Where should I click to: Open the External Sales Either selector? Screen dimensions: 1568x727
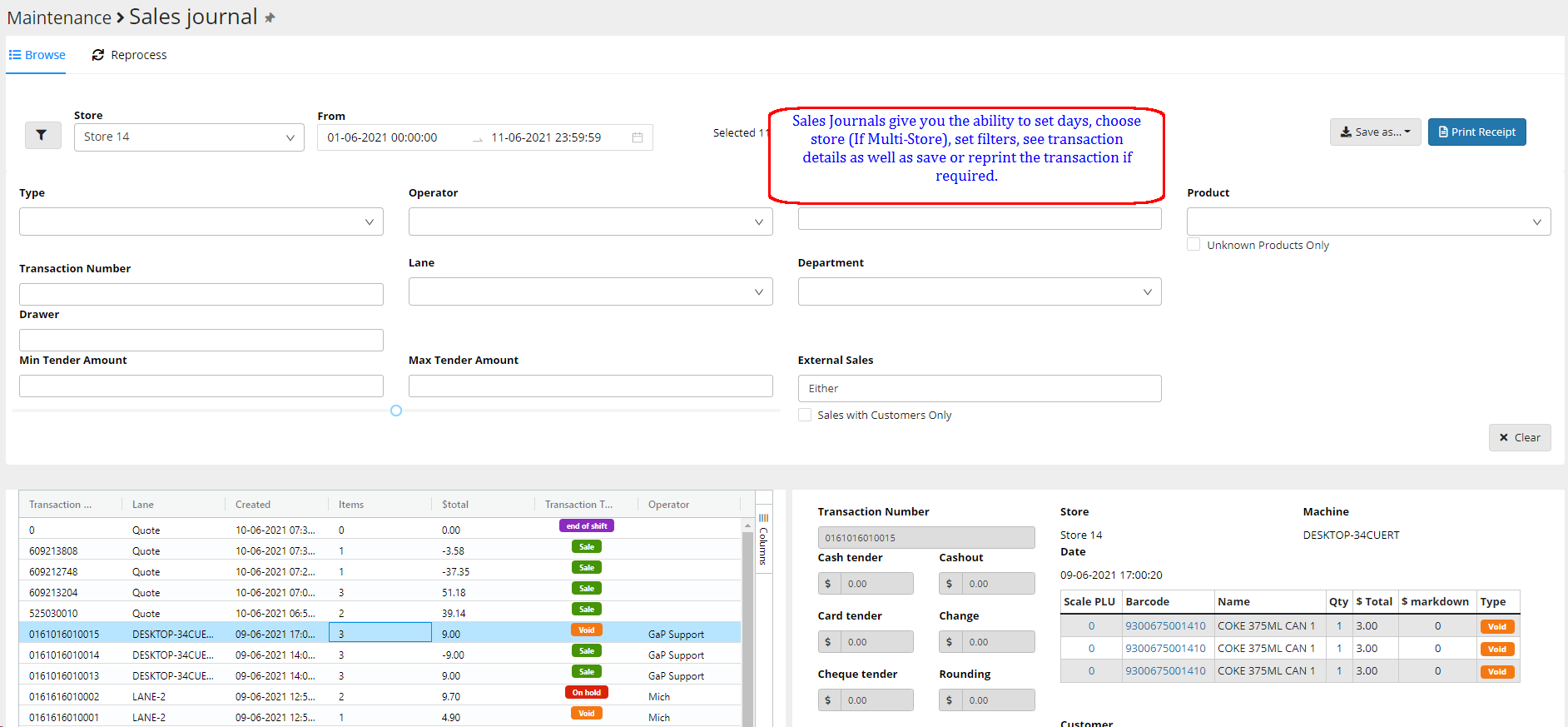click(x=980, y=389)
